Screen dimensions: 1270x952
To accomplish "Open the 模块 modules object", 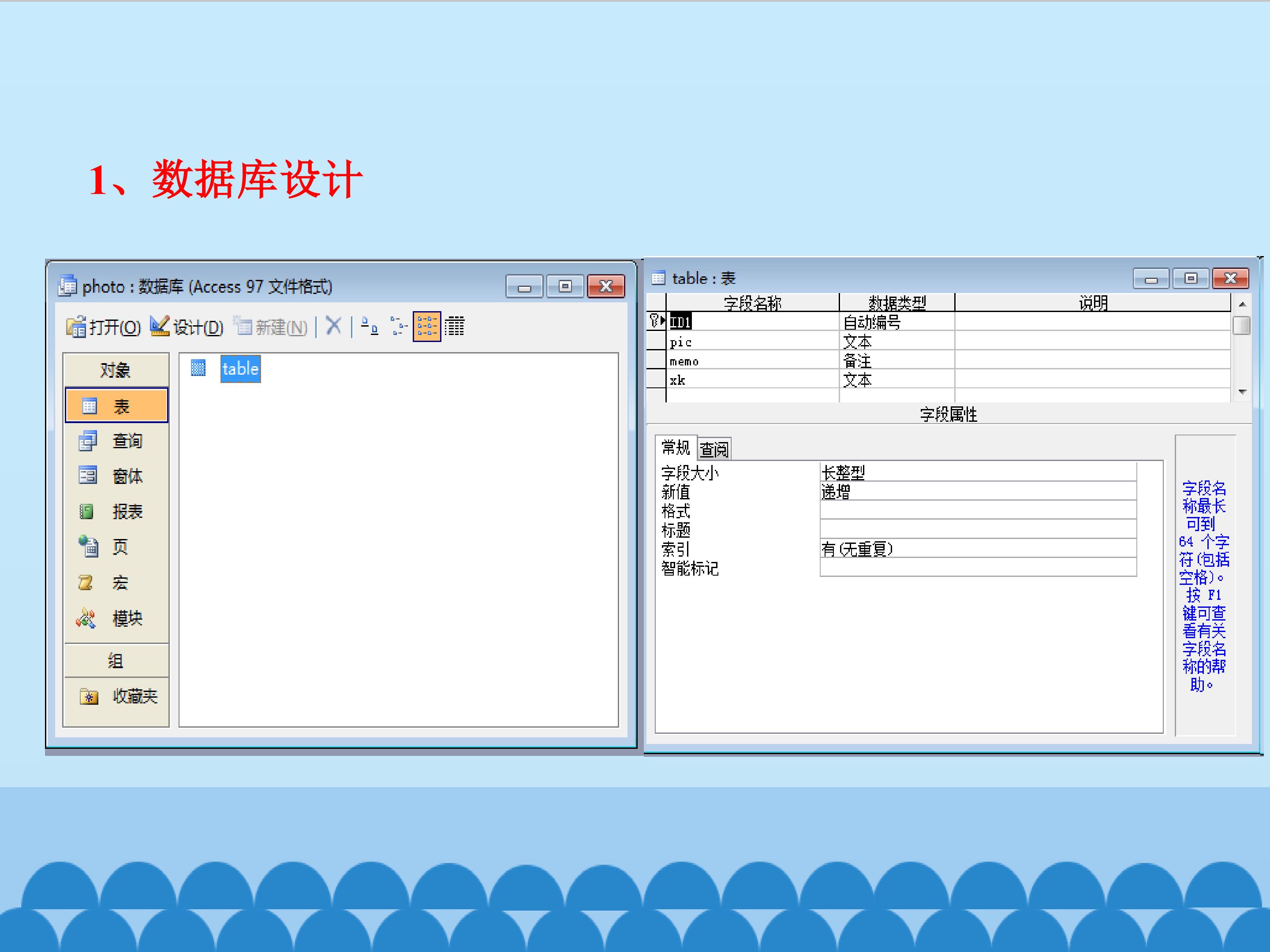I will click(x=116, y=618).
